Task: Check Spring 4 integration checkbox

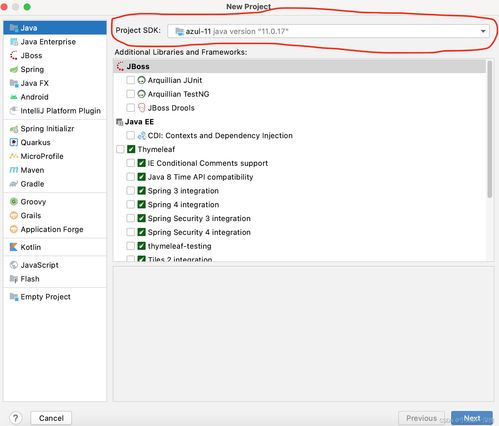Action: tap(130, 204)
